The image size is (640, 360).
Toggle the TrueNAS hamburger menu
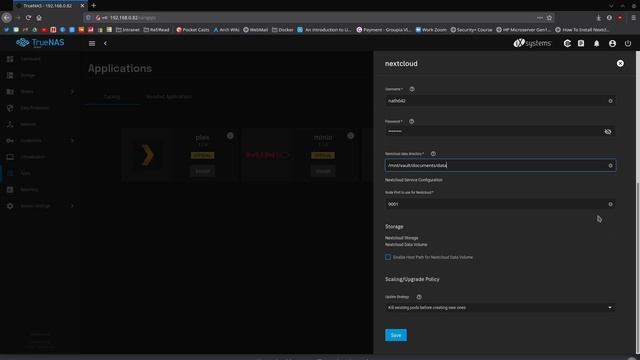92,43
